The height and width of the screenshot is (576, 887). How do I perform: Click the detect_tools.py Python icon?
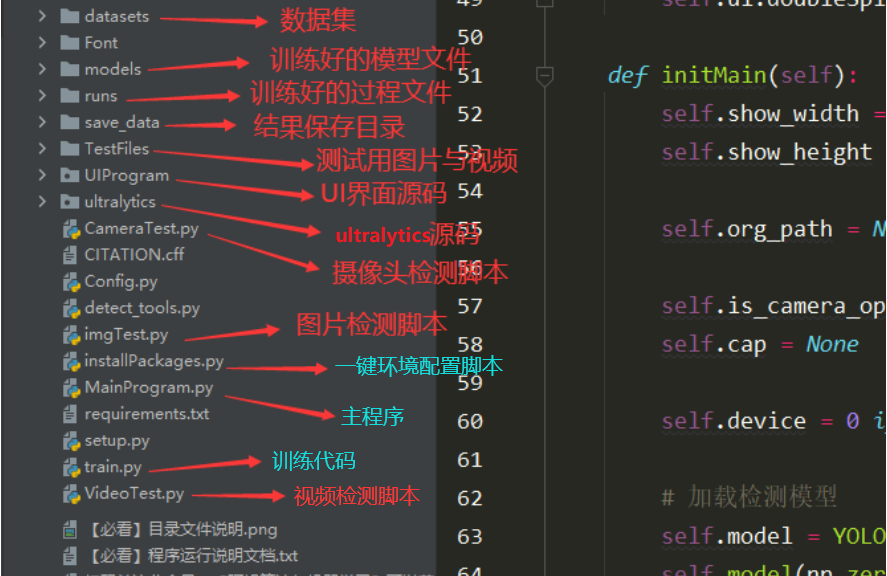tap(70, 307)
